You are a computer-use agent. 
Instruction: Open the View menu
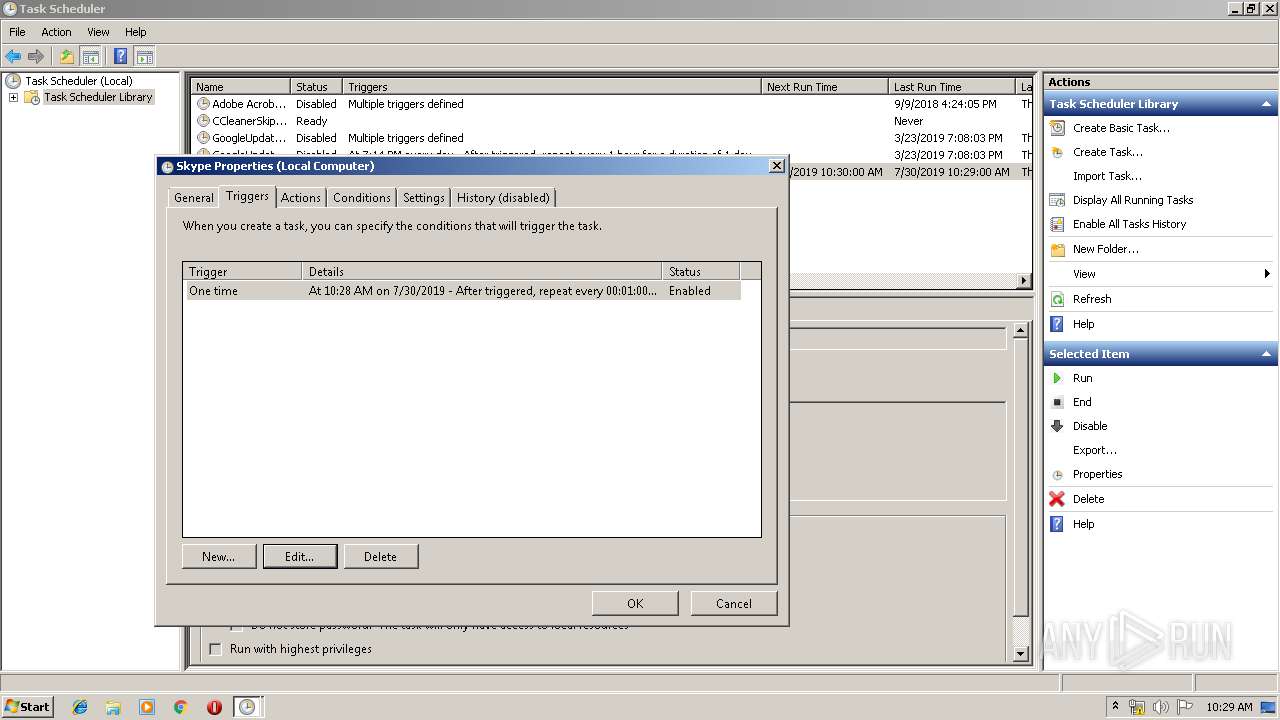[x=98, y=32]
